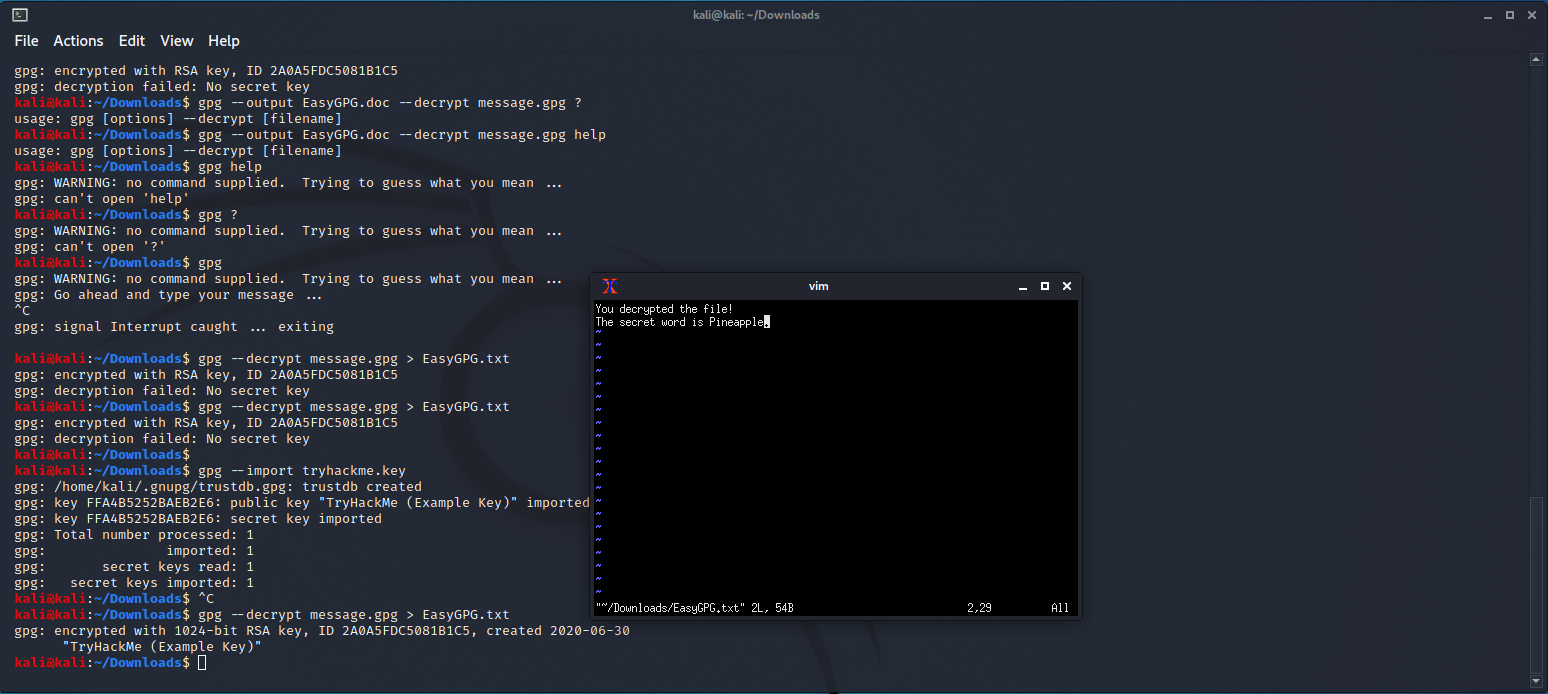Click the last terminal prompt cursor
1548x694 pixels.
coord(202,663)
